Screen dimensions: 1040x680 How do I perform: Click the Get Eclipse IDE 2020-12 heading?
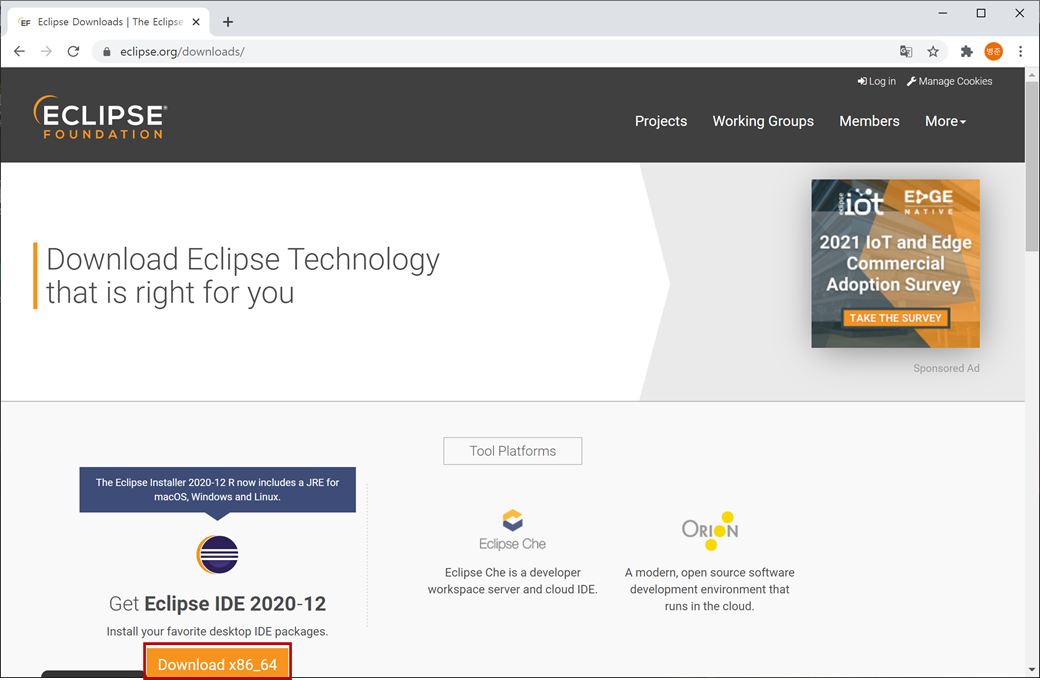(x=218, y=604)
